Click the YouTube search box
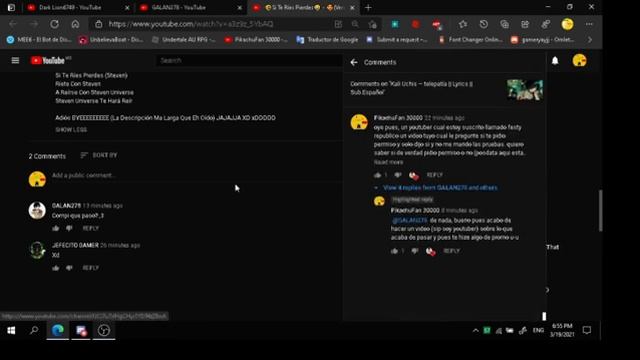This screenshot has width=640, height=360. click(x=249, y=60)
